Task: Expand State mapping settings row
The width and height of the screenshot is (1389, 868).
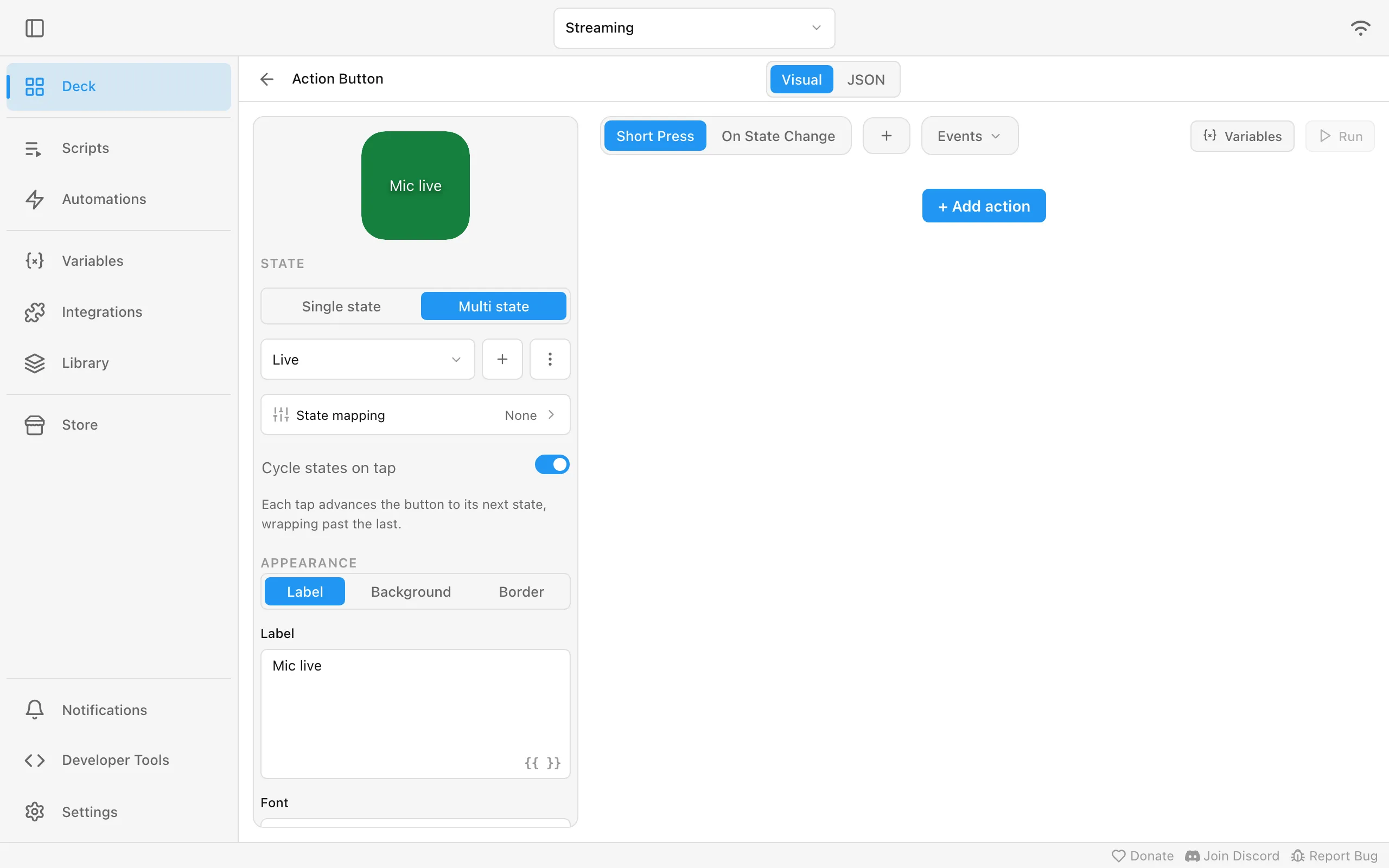Action: 415,414
